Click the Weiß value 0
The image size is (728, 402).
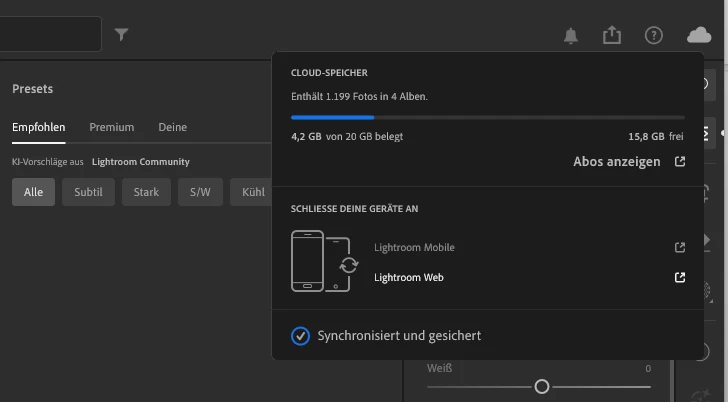pyautogui.click(x=648, y=369)
